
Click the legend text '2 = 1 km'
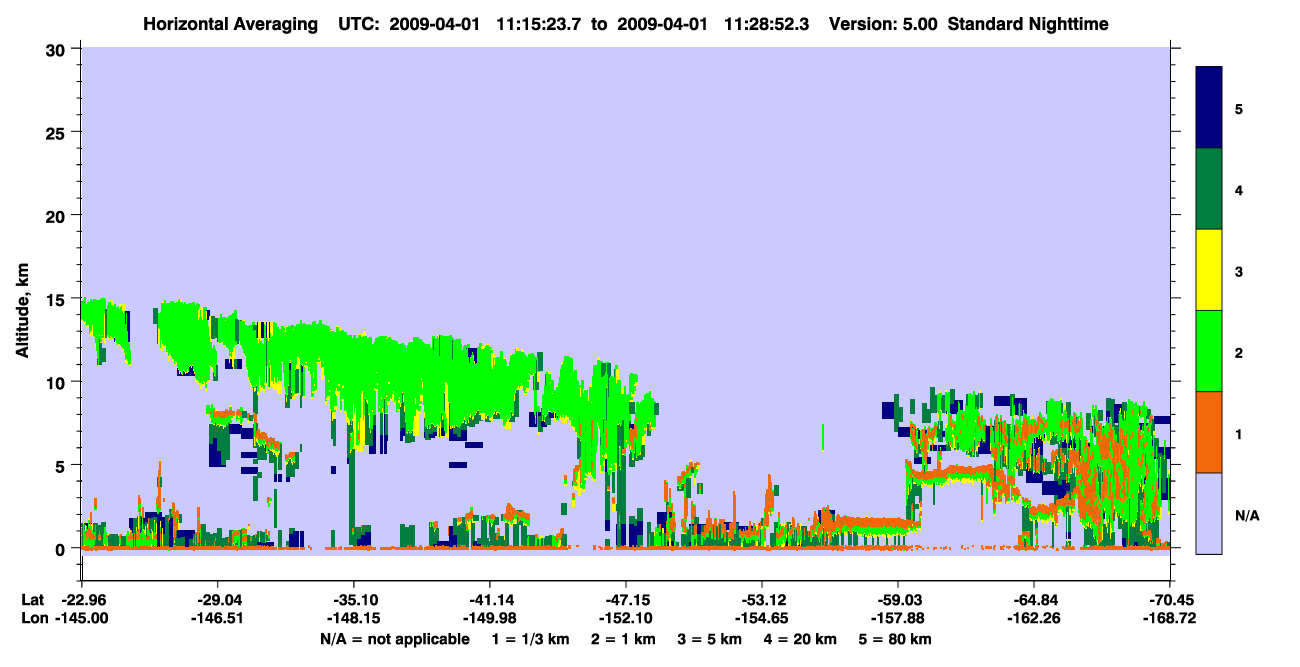624,639
